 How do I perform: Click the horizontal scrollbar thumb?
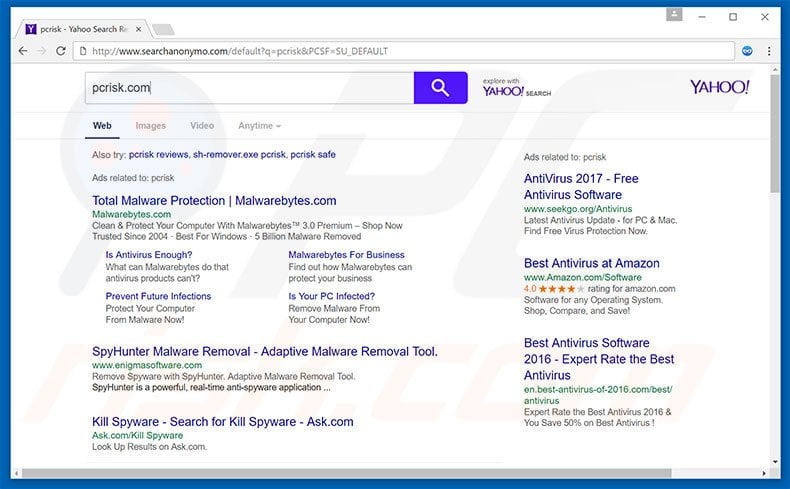347,473
